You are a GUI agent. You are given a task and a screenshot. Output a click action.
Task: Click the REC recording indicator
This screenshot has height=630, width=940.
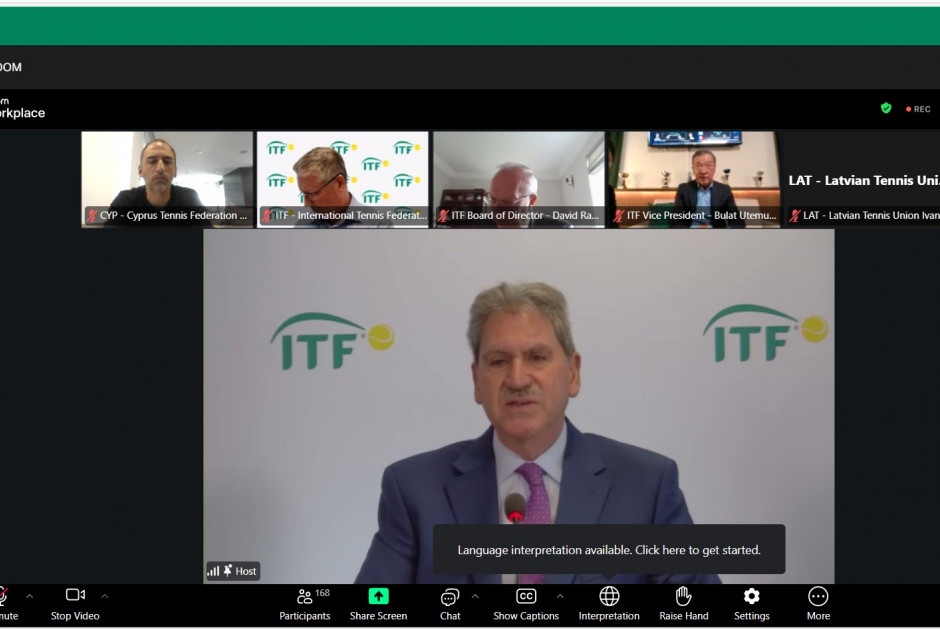tap(918, 109)
